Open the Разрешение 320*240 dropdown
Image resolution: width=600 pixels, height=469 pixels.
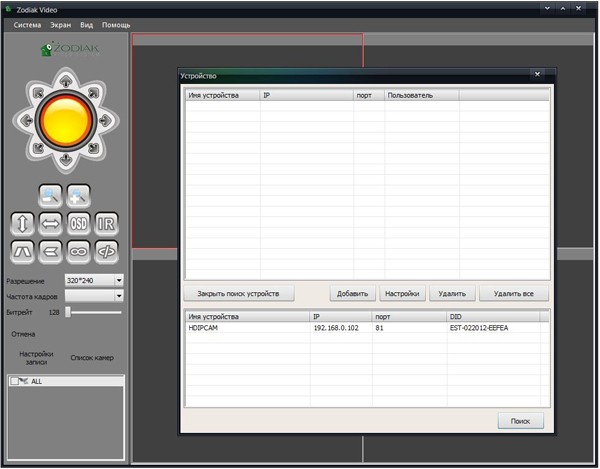[118, 281]
